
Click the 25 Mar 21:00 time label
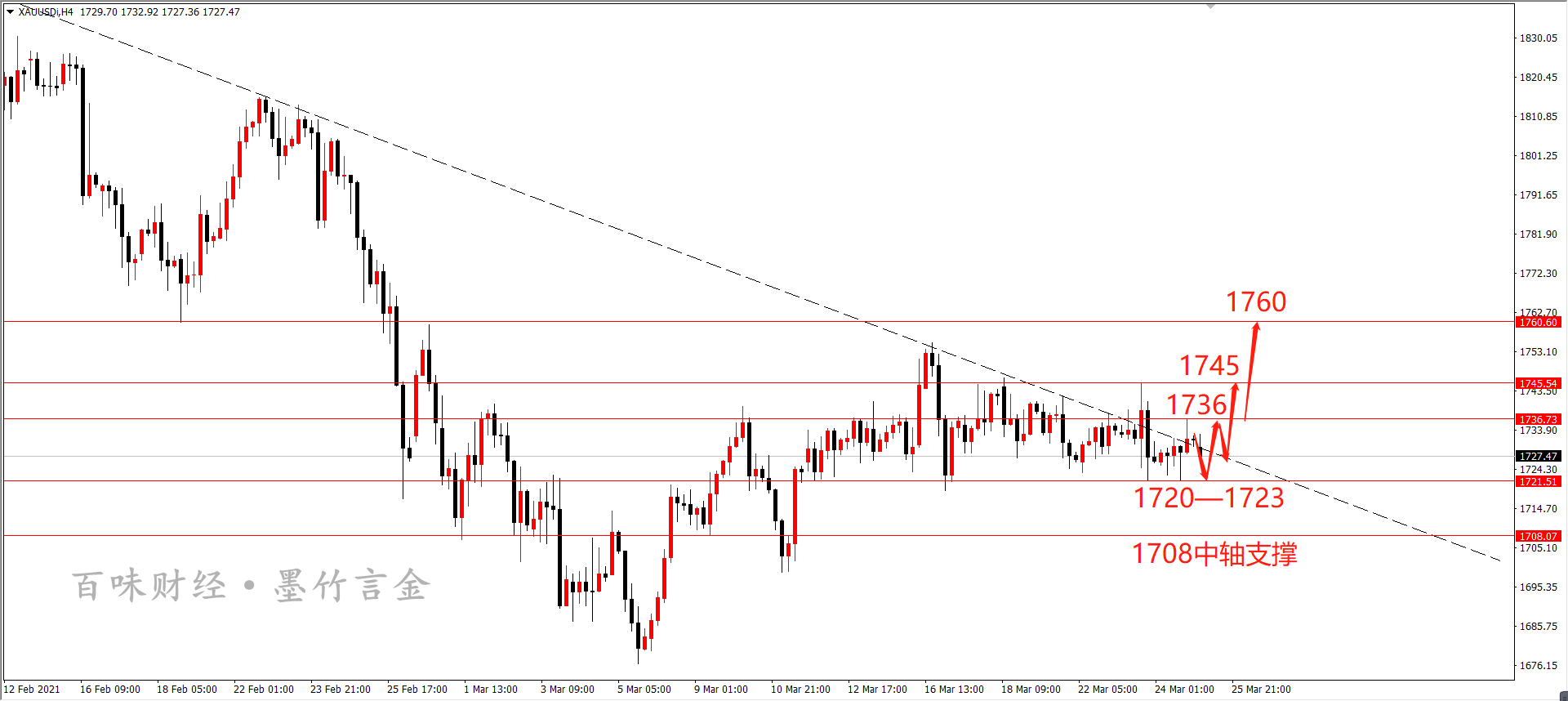click(1262, 690)
